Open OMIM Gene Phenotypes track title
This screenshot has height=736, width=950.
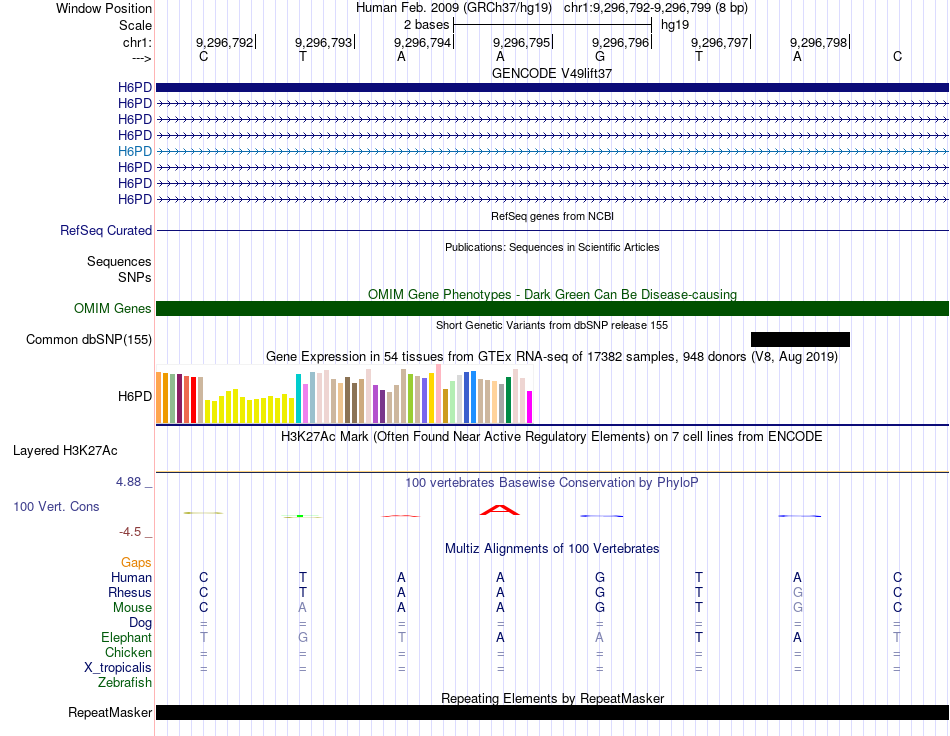click(552, 294)
